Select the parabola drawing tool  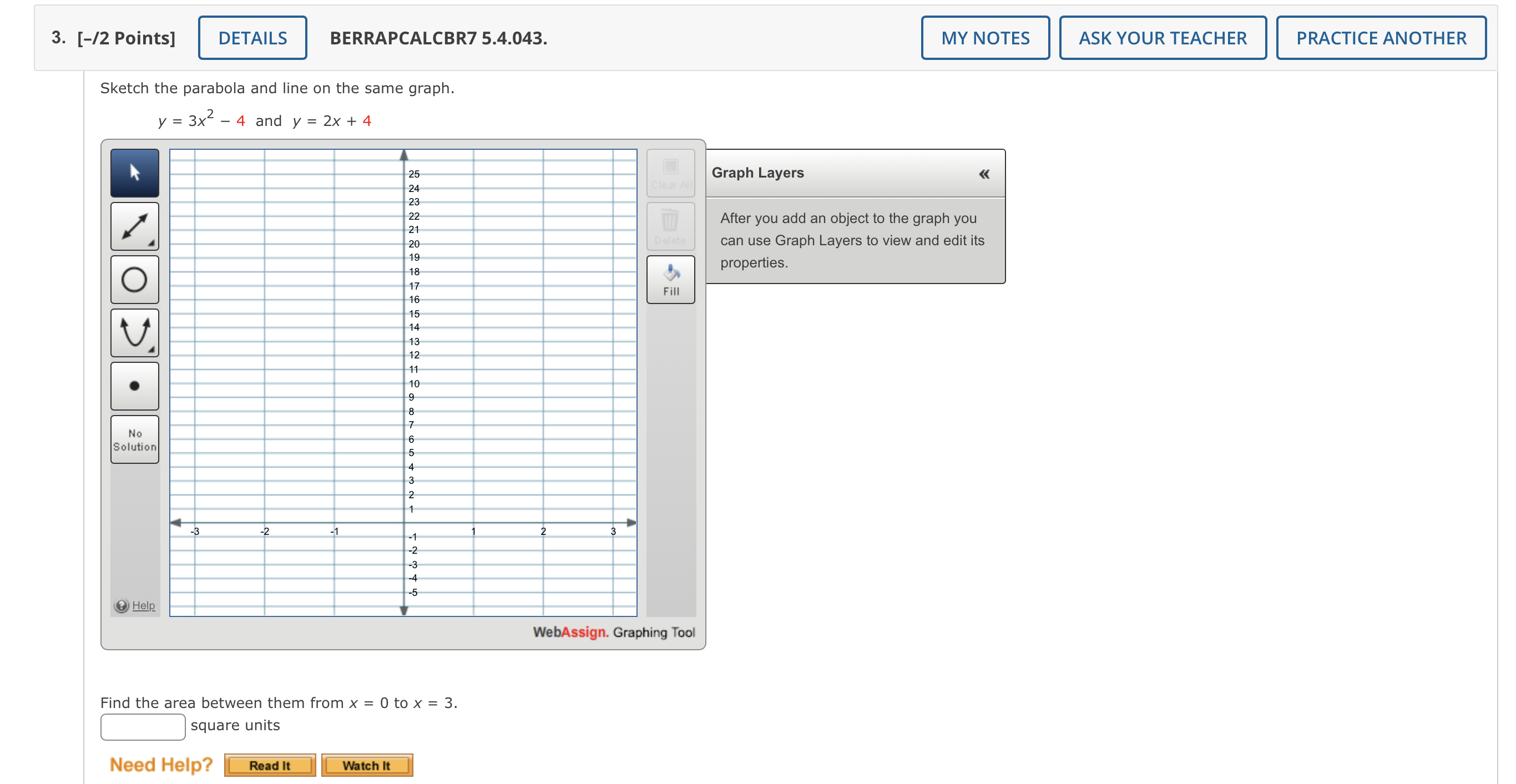click(134, 332)
